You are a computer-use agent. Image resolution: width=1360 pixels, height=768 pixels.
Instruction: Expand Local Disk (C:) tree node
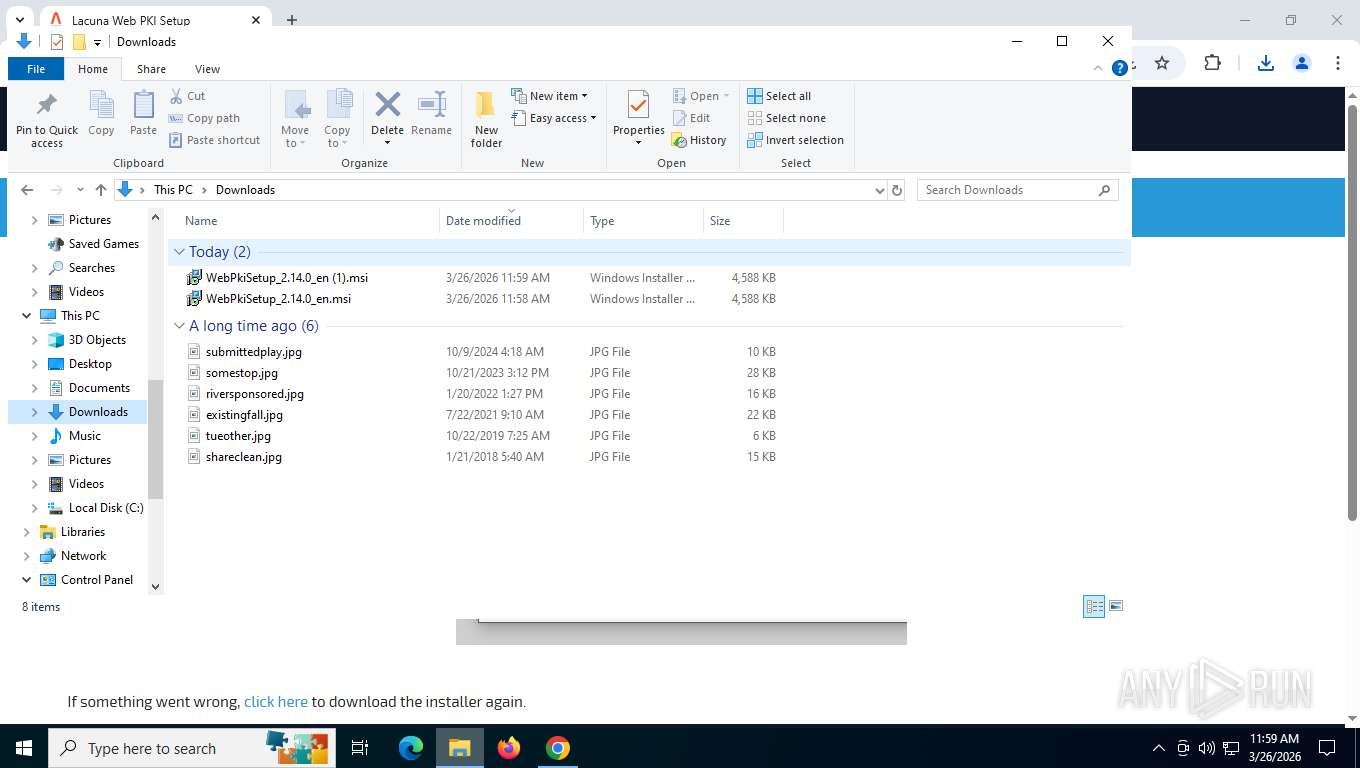point(35,508)
